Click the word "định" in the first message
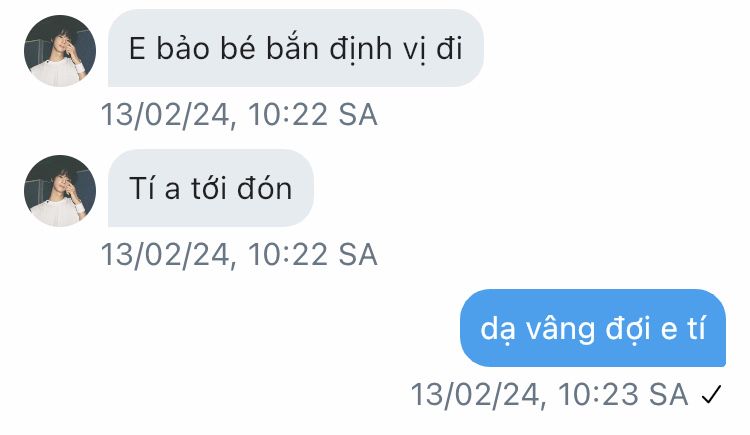The height and width of the screenshot is (435, 750). [x=361, y=50]
